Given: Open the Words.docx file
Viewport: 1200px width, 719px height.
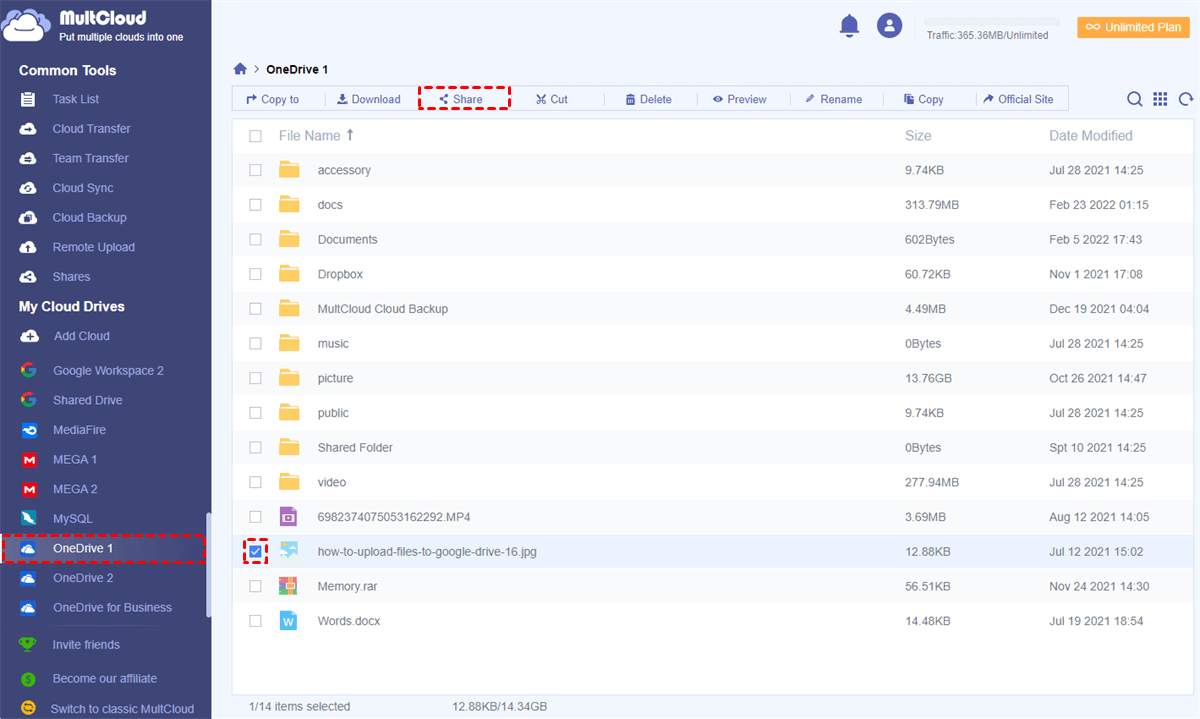Looking at the screenshot, I should pos(348,621).
